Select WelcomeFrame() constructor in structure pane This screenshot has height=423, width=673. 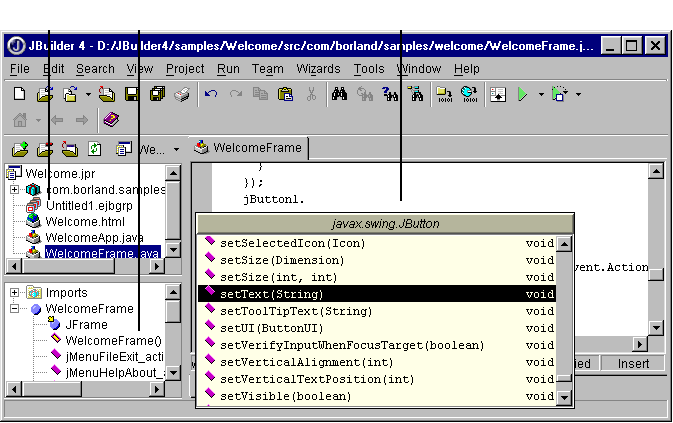(x=113, y=340)
